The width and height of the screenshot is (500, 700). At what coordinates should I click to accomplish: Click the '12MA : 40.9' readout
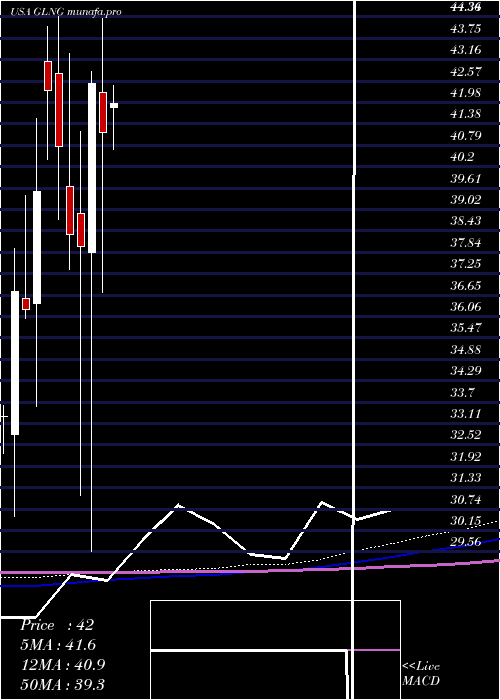tap(63, 665)
